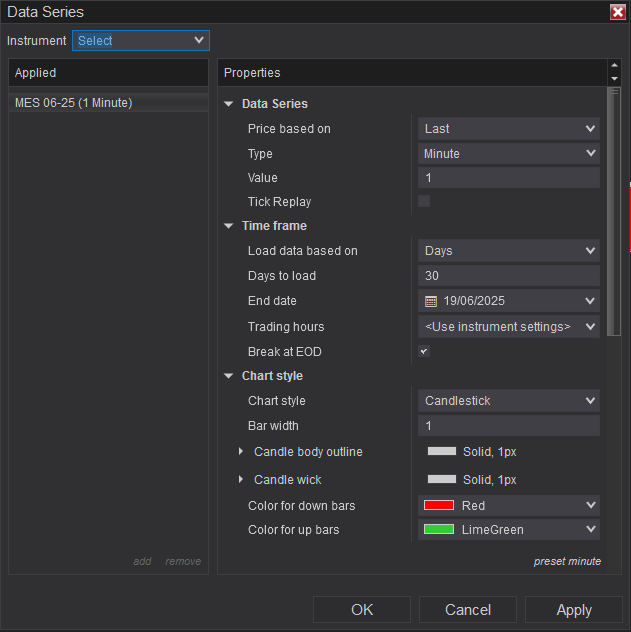Screen dimensions: 631x632
Task: Click the Cancel button
Action: (x=468, y=609)
